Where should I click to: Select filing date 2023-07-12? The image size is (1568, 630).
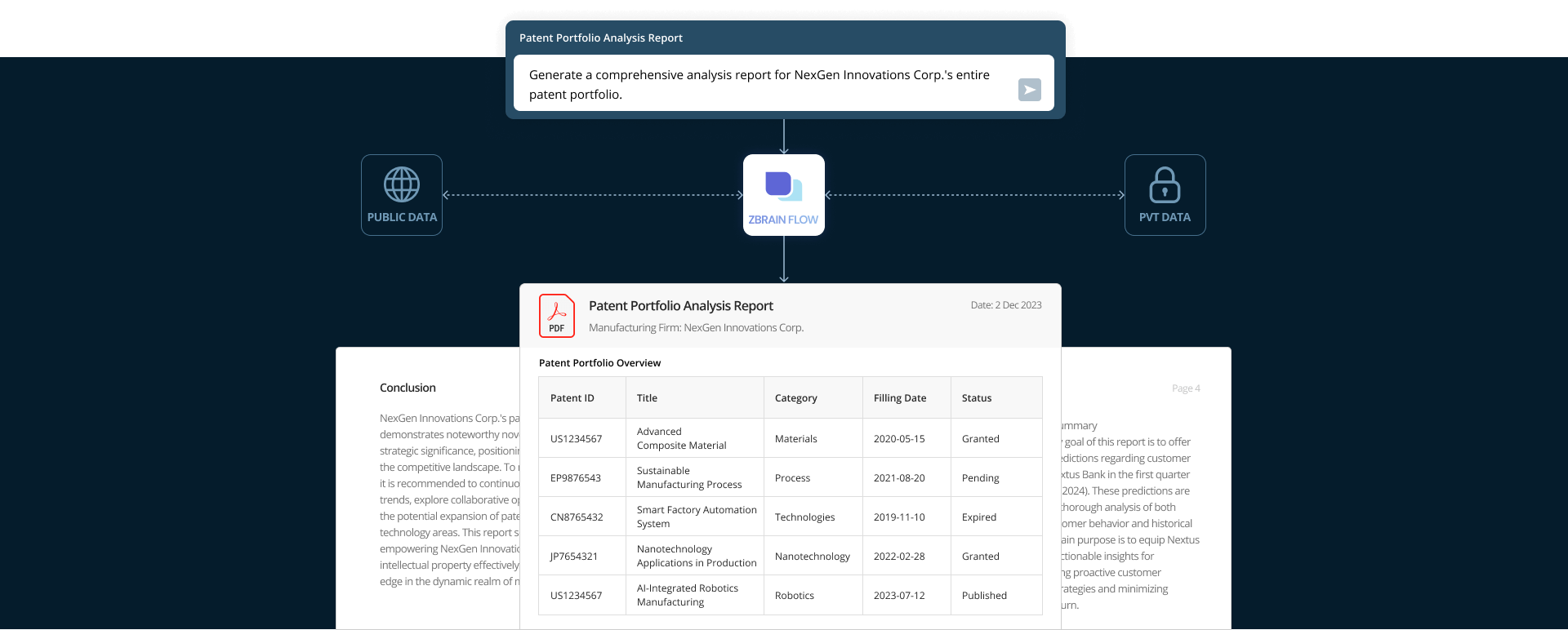(x=899, y=596)
